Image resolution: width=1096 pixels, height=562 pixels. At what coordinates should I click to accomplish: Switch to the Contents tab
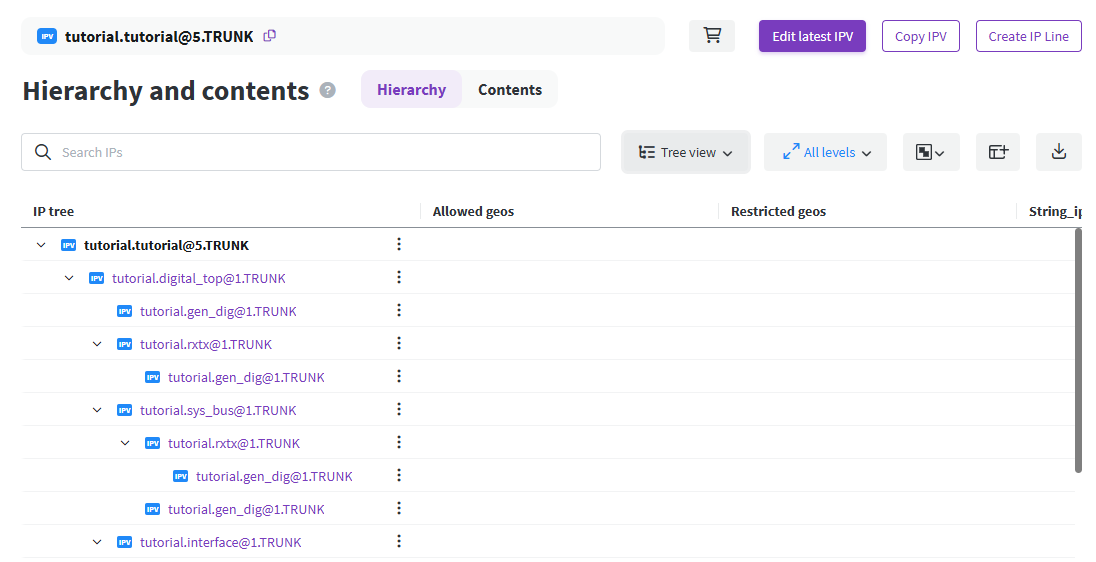[509, 90]
